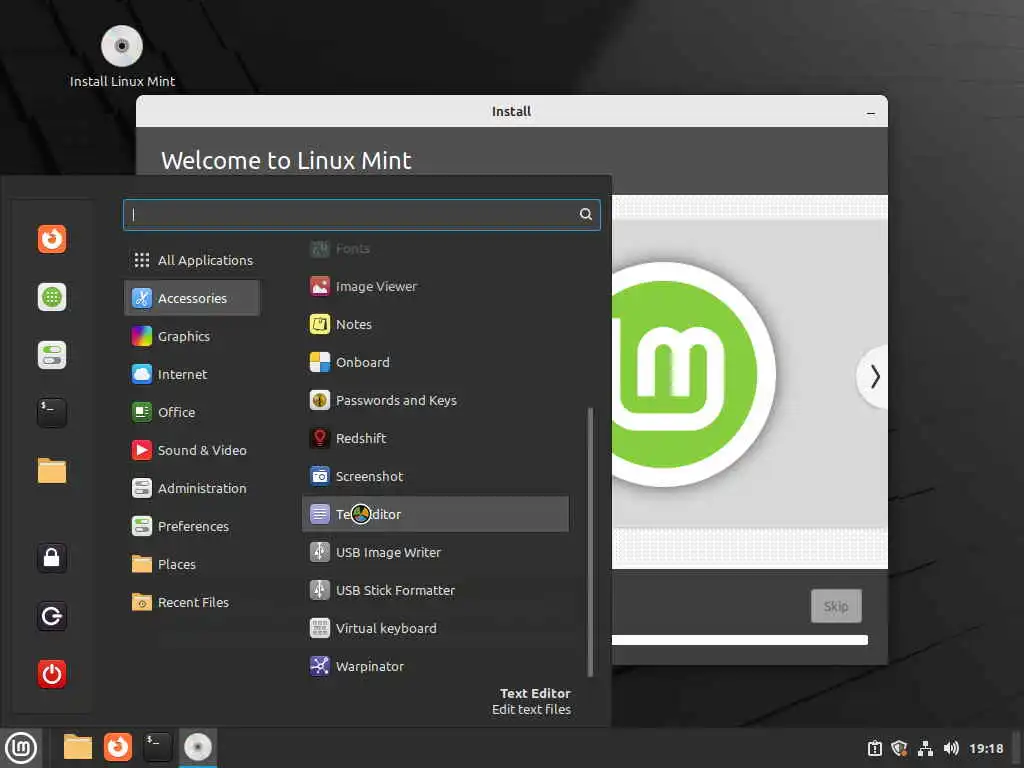1024x768 pixels.
Task: Open USB Image Writer
Action: pyautogui.click(x=435, y=552)
